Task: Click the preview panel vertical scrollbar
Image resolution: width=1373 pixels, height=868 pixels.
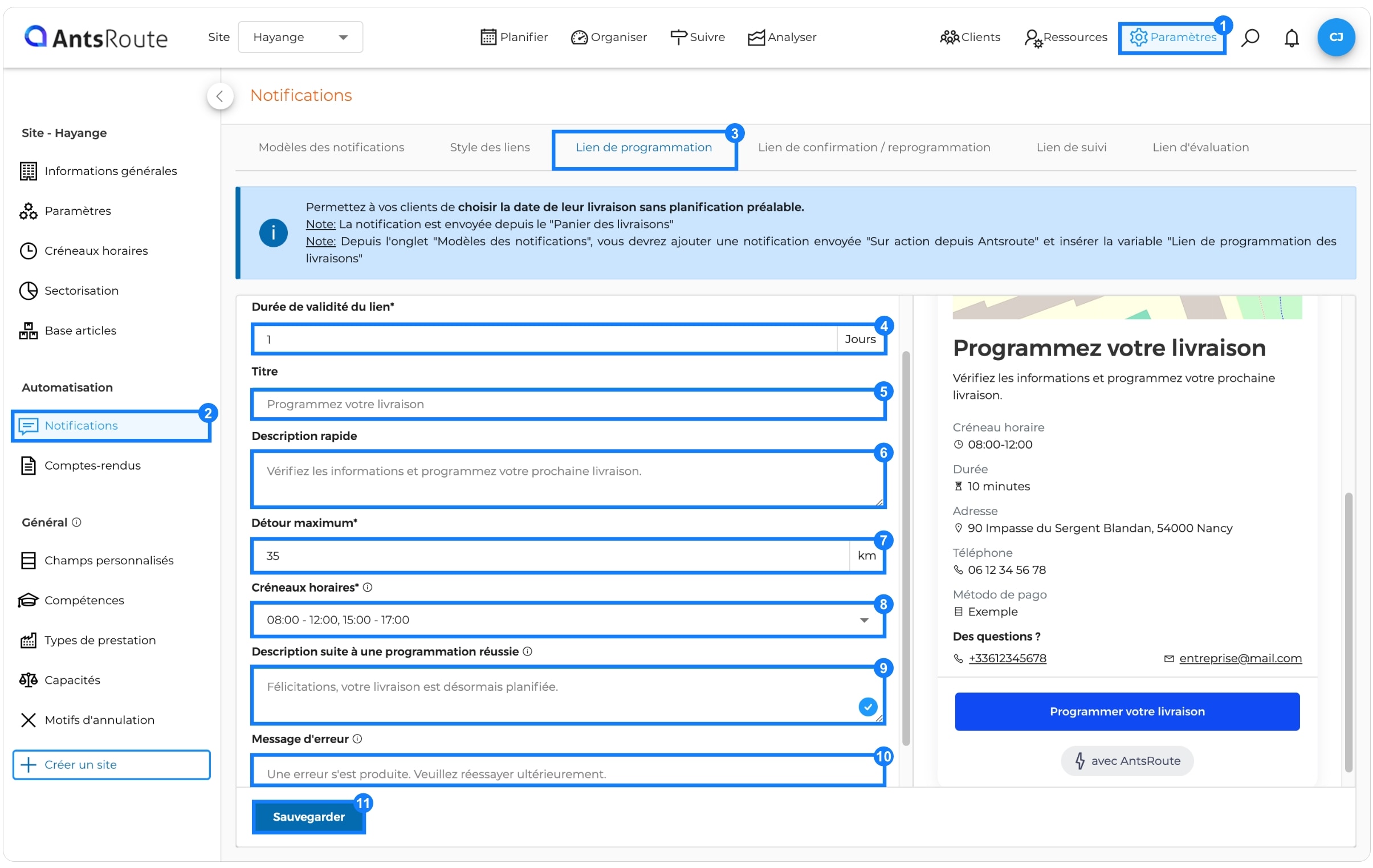Action: coord(1348,632)
